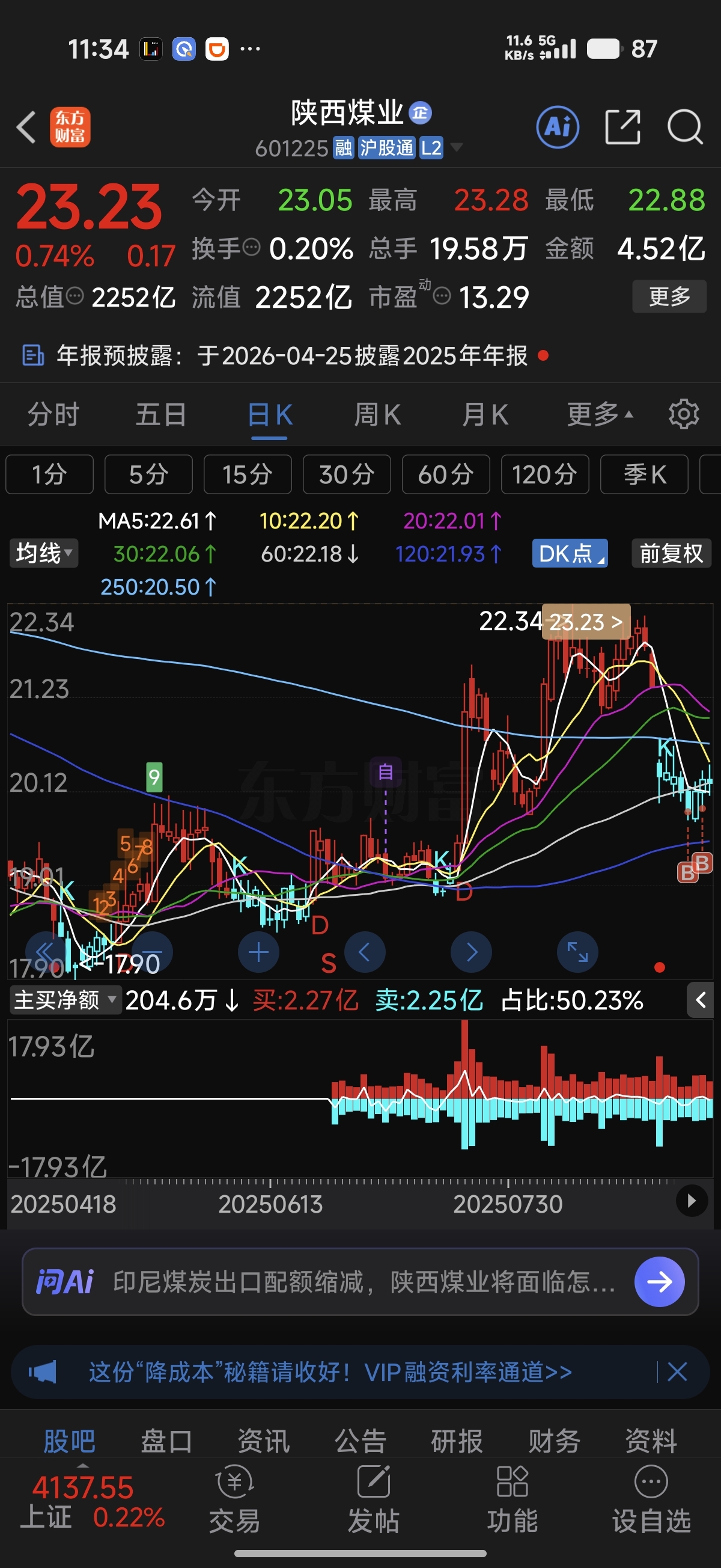
Task: Open the 均线 indicator dropdown
Action: tap(44, 553)
